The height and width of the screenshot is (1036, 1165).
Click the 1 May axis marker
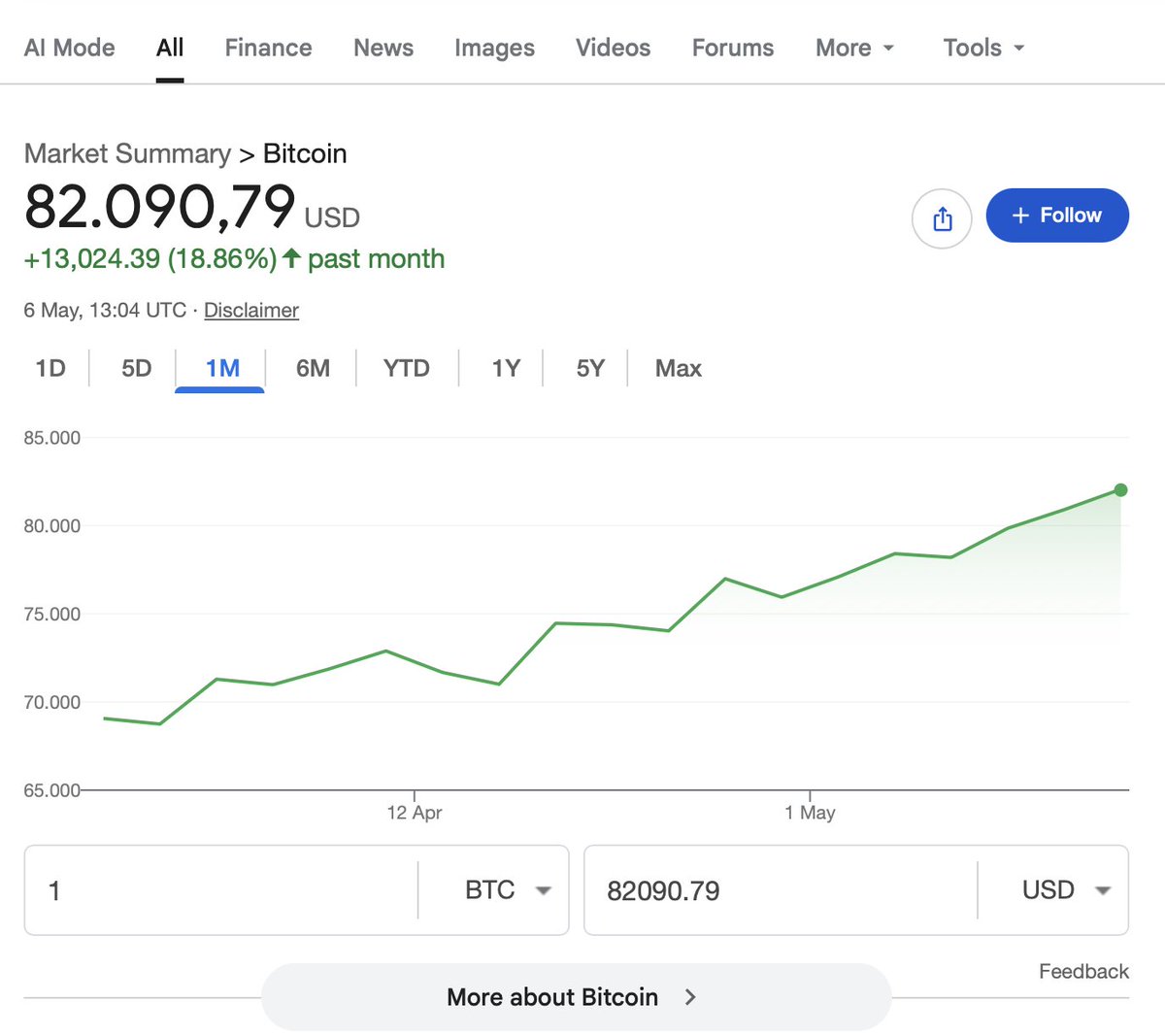point(810,812)
